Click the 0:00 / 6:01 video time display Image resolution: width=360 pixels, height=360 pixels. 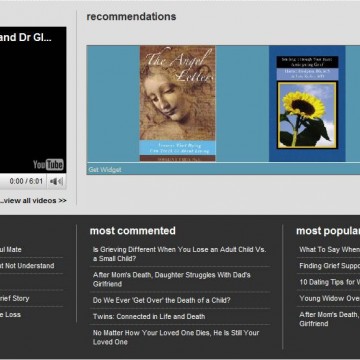point(26,182)
